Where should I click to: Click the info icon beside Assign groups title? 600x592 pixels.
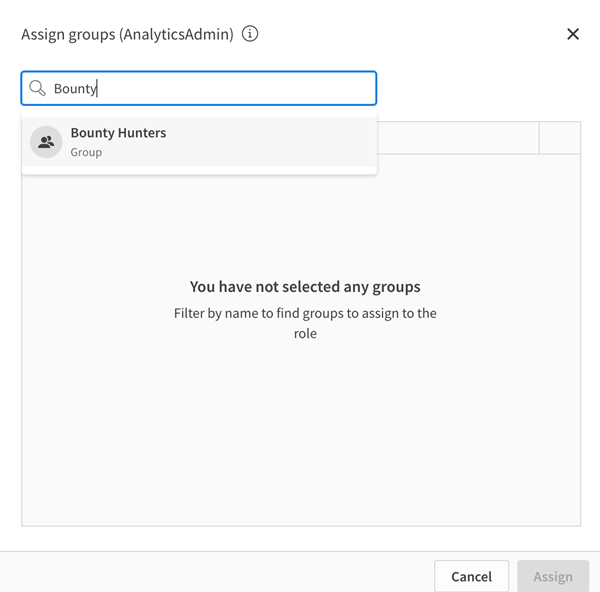coord(250,34)
